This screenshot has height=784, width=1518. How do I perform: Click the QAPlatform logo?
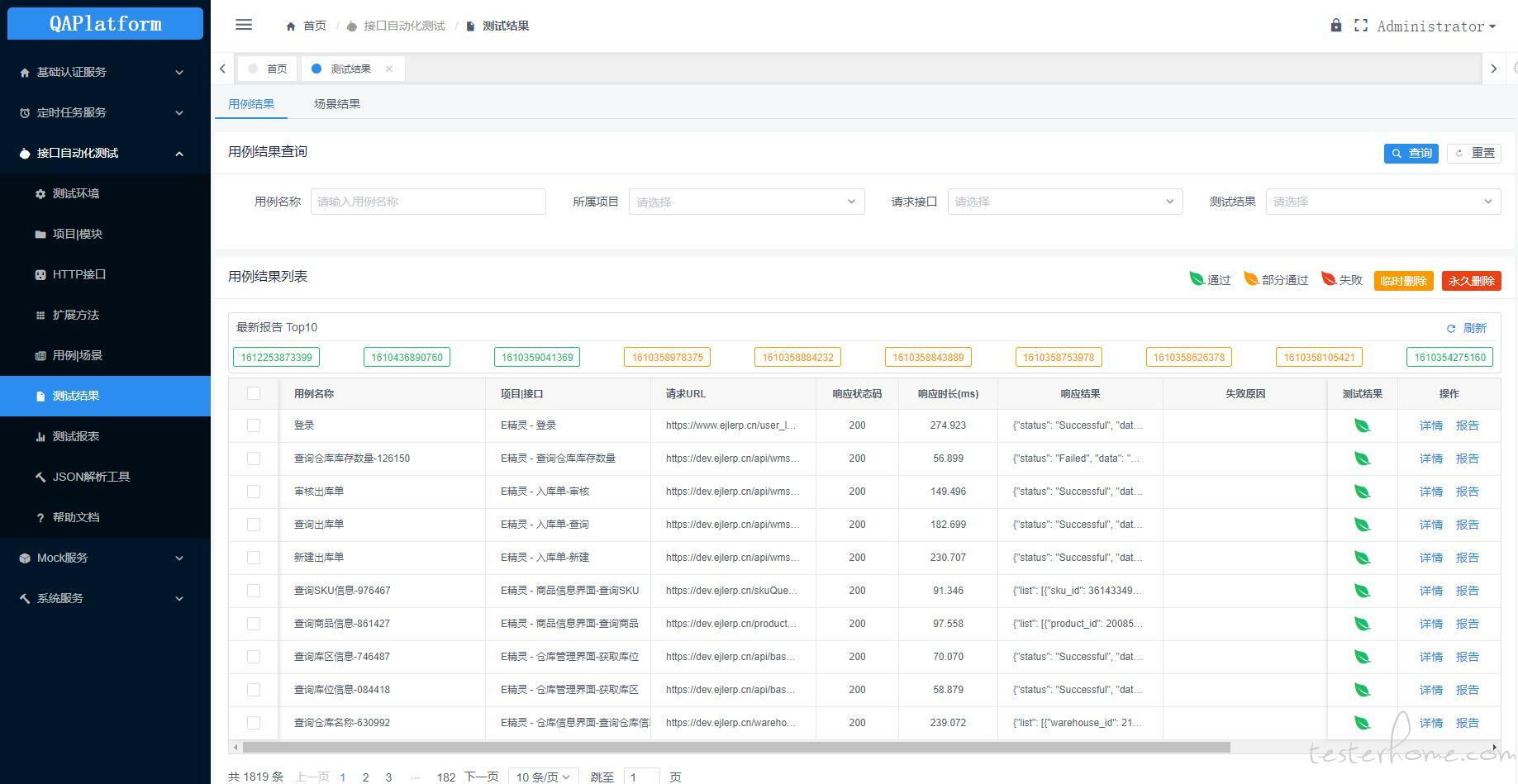pos(105,23)
